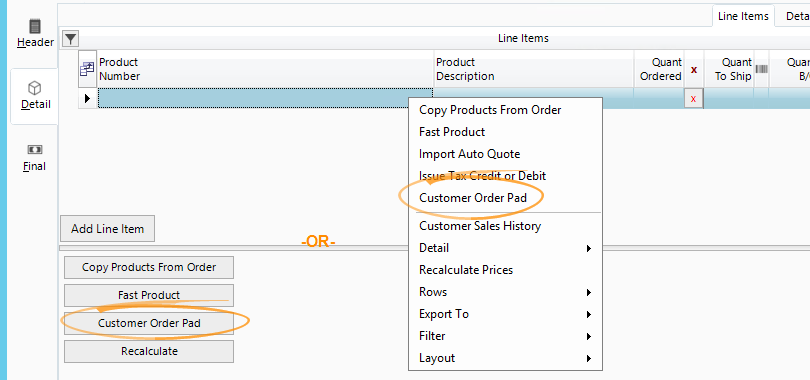The height and width of the screenshot is (380, 810).
Task: Choose Issue Tax Credit or Debit
Action: click(505, 176)
